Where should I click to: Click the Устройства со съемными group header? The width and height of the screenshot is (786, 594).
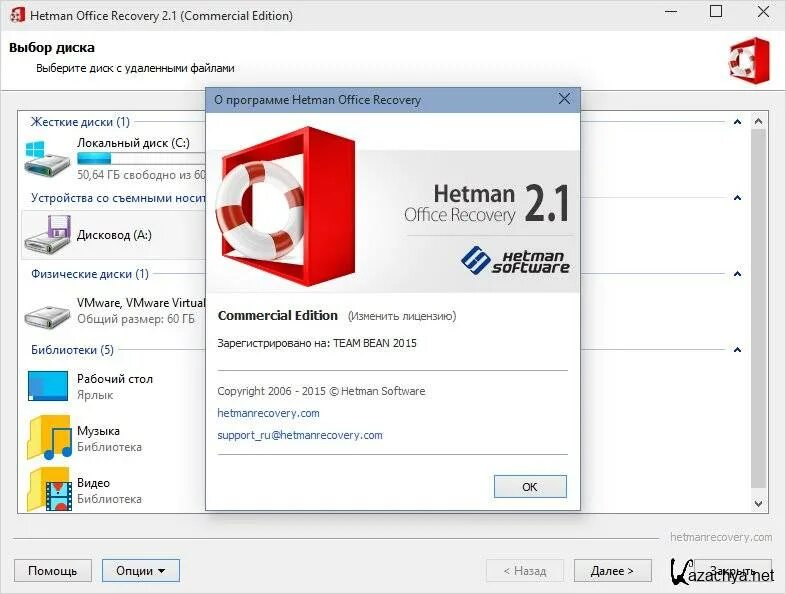(x=118, y=198)
